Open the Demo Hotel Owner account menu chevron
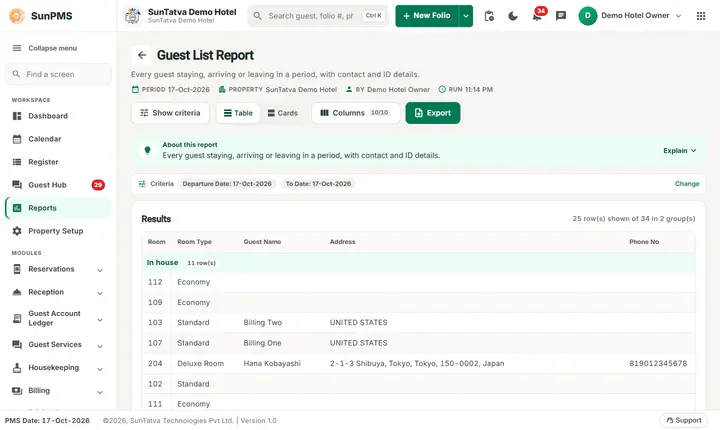Viewport: 720px width, 430px height. pos(679,16)
